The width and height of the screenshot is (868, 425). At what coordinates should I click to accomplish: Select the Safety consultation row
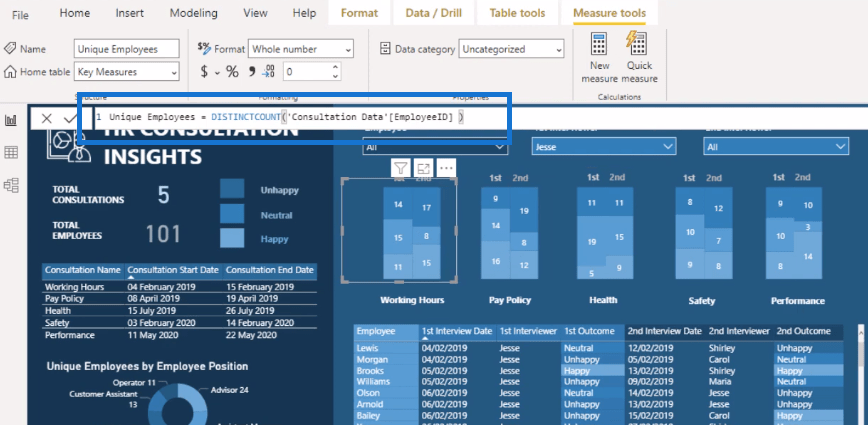point(179,323)
